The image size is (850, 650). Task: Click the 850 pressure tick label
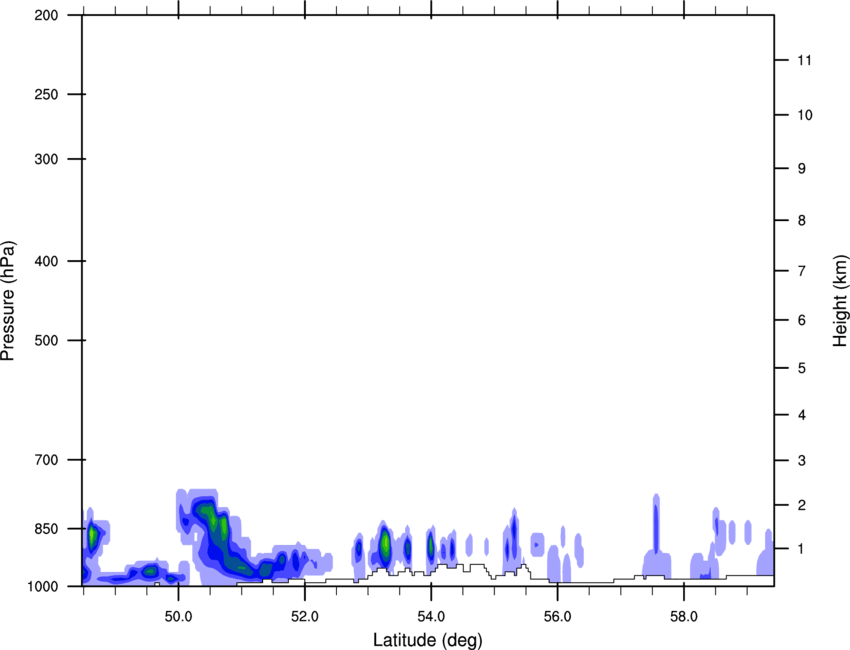point(46,529)
